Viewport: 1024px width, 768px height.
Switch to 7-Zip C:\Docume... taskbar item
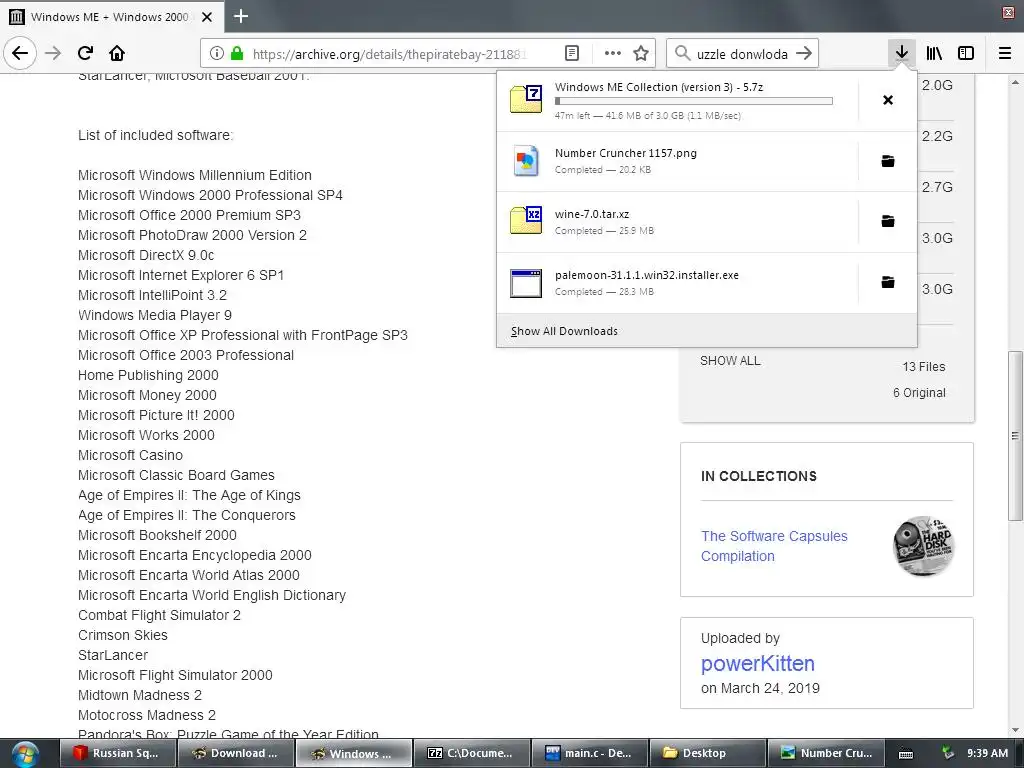(x=472, y=753)
